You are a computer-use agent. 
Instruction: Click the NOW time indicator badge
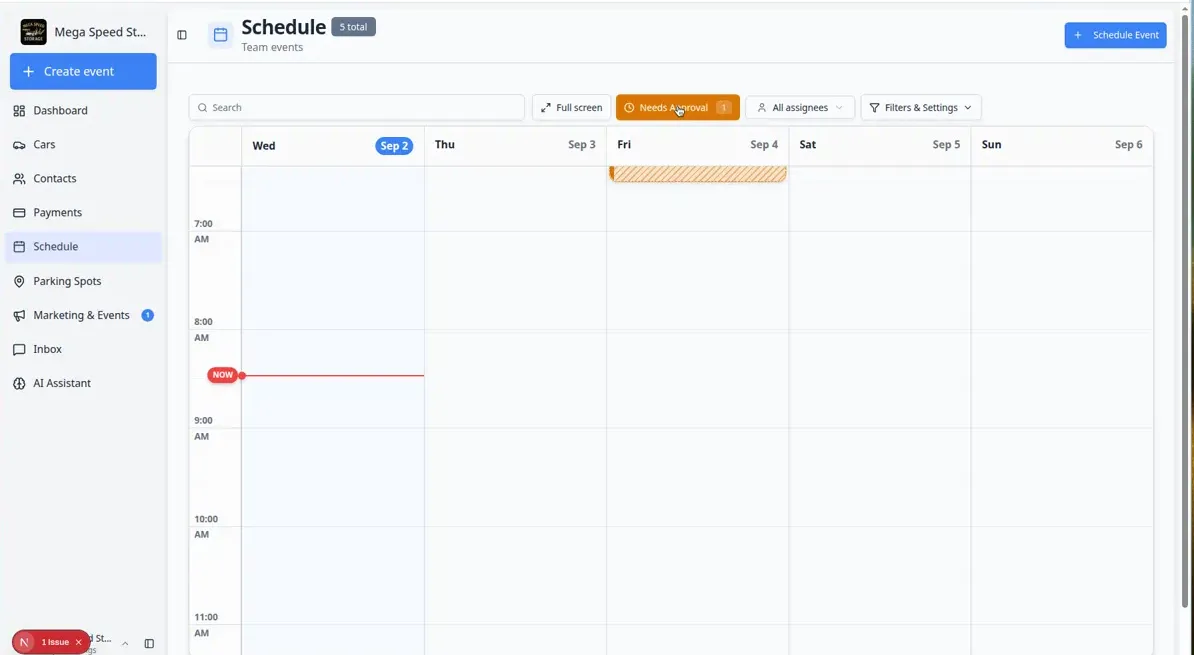tap(222, 375)
